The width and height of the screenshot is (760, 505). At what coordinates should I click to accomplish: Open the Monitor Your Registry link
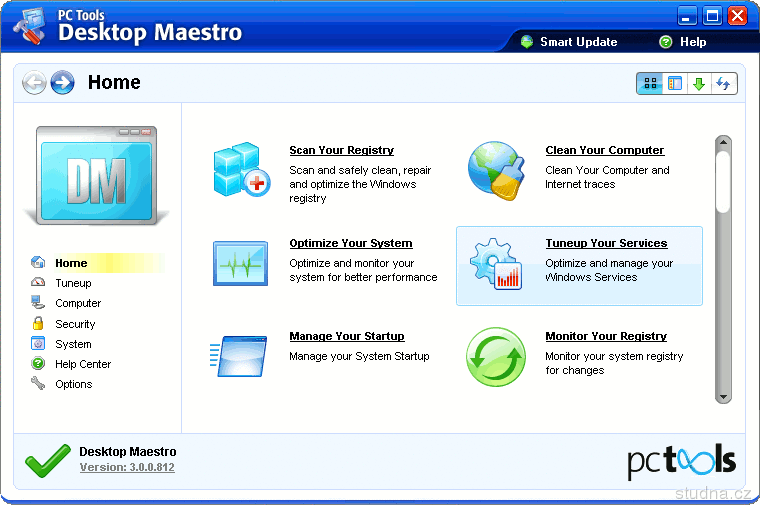point(606,336)
